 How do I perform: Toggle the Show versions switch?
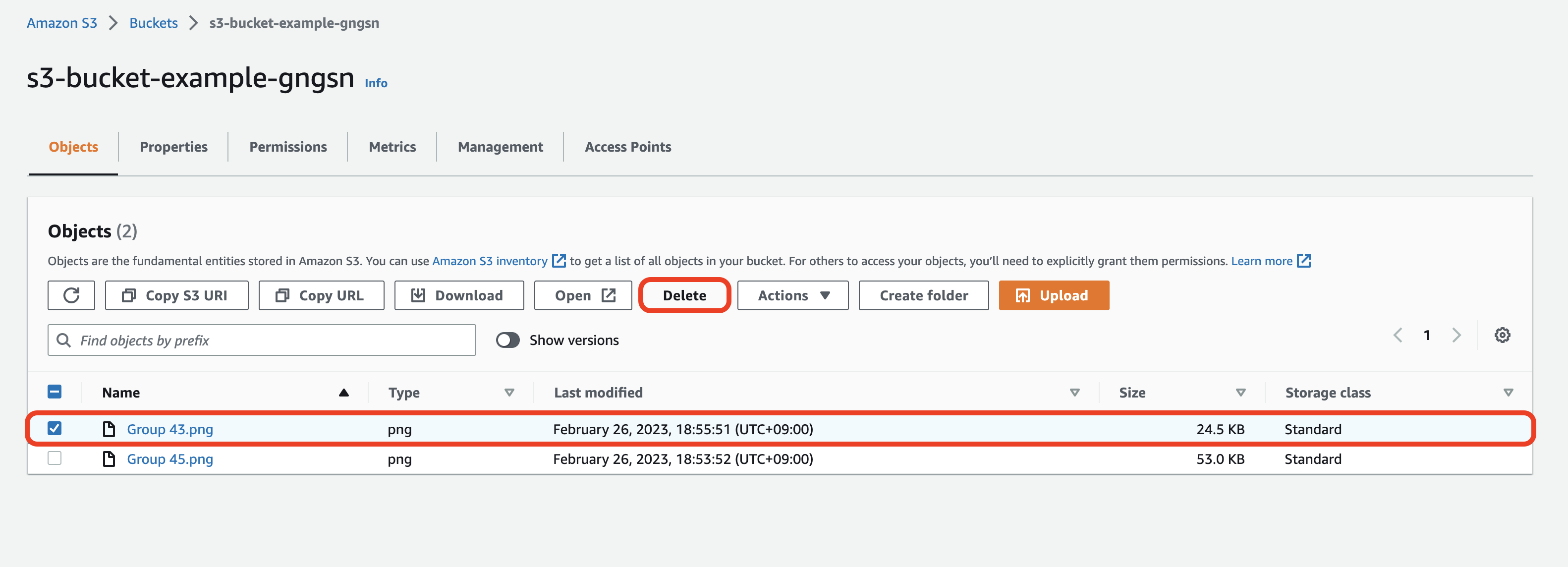(507, 340)
